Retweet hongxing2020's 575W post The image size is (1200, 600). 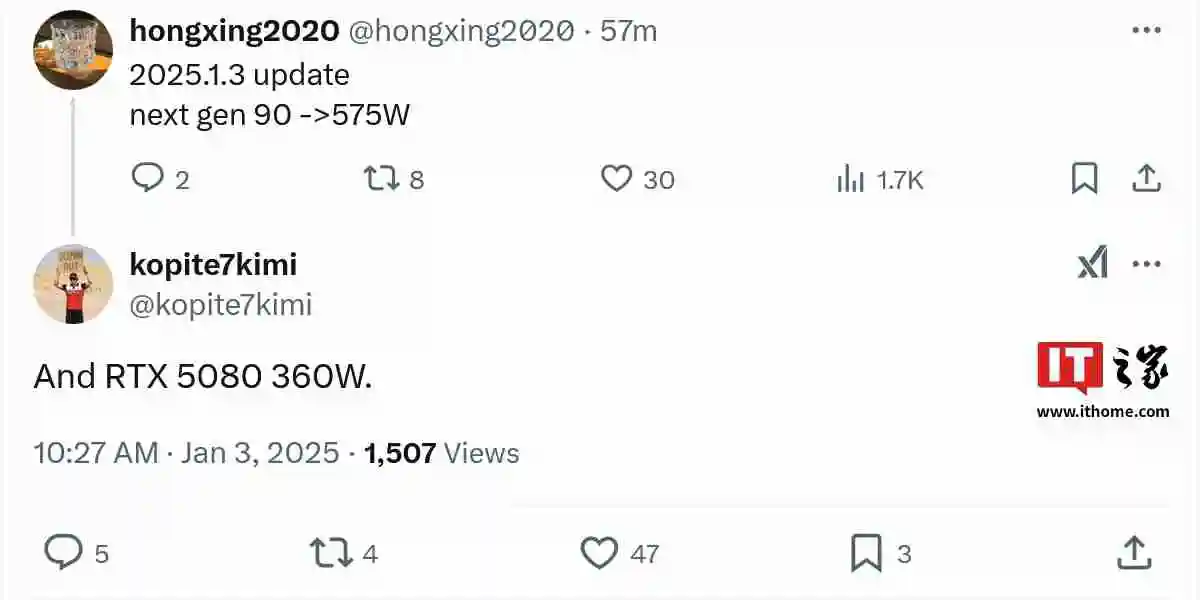pos(379,179)
